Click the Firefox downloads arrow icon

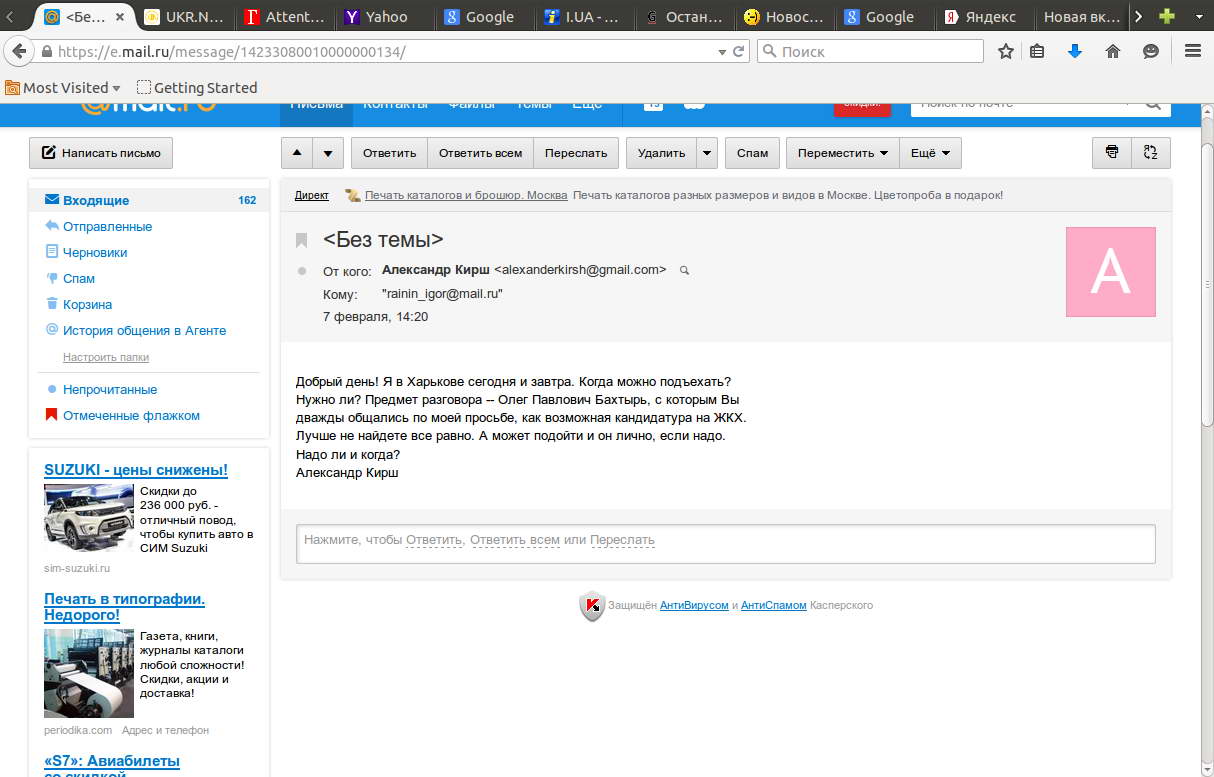pos(1075,51)
